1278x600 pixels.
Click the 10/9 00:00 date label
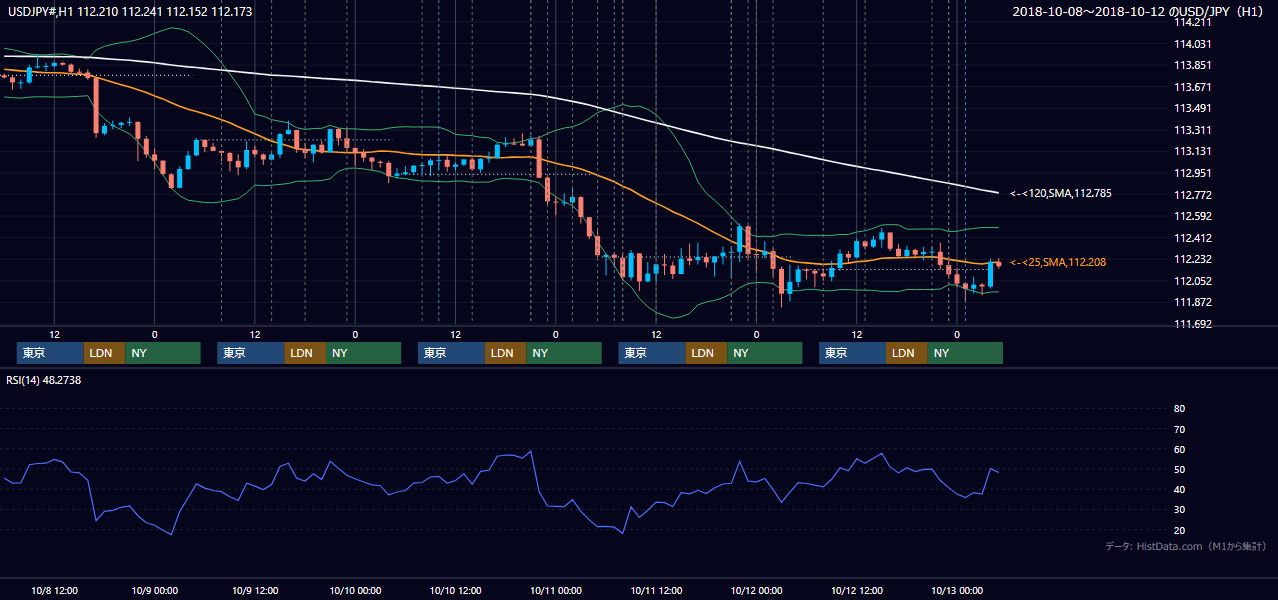click(155, 590)
